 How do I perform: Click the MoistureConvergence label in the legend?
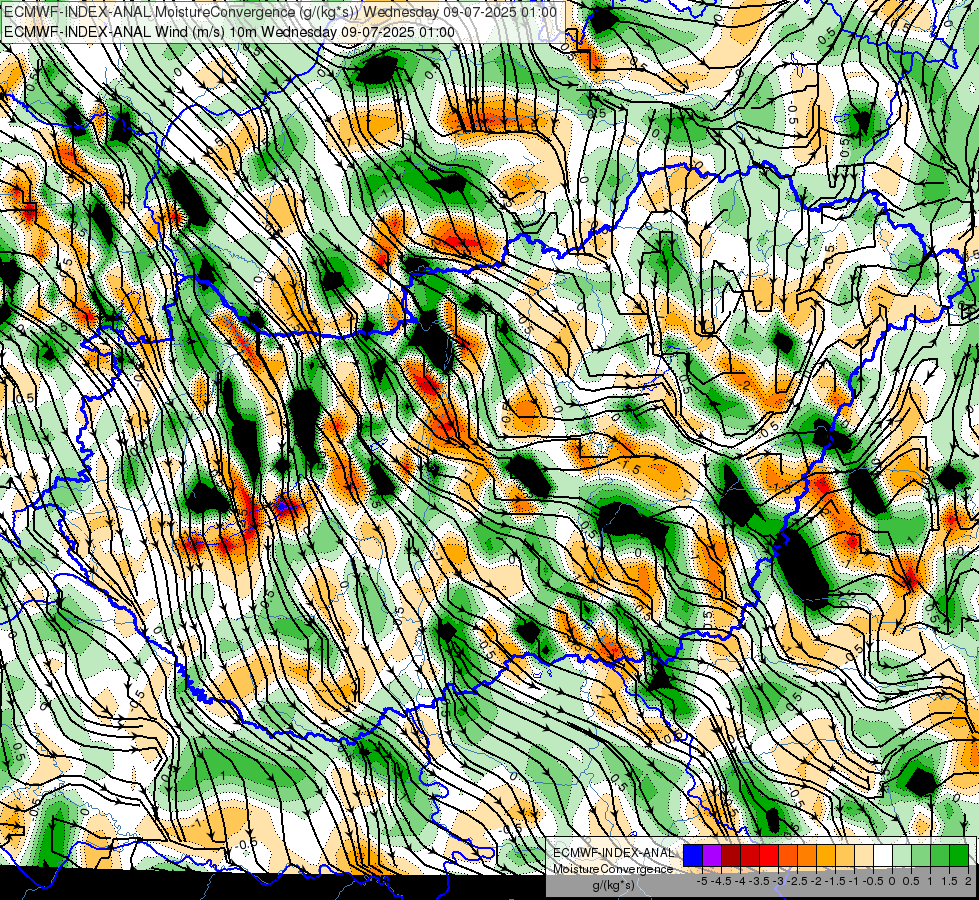point(613,869)
